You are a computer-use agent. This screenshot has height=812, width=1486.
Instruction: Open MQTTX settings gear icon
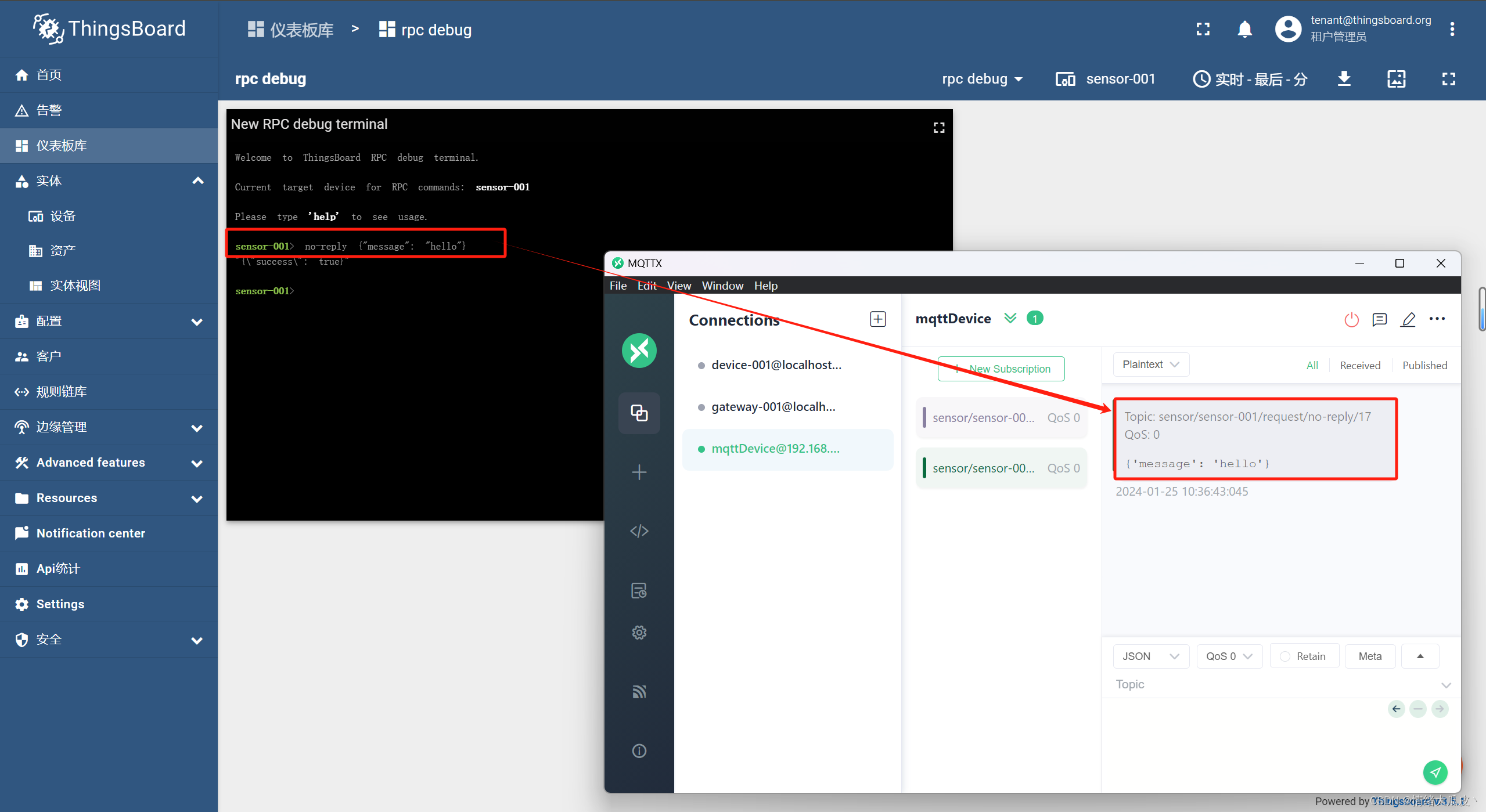pos(639,632)
